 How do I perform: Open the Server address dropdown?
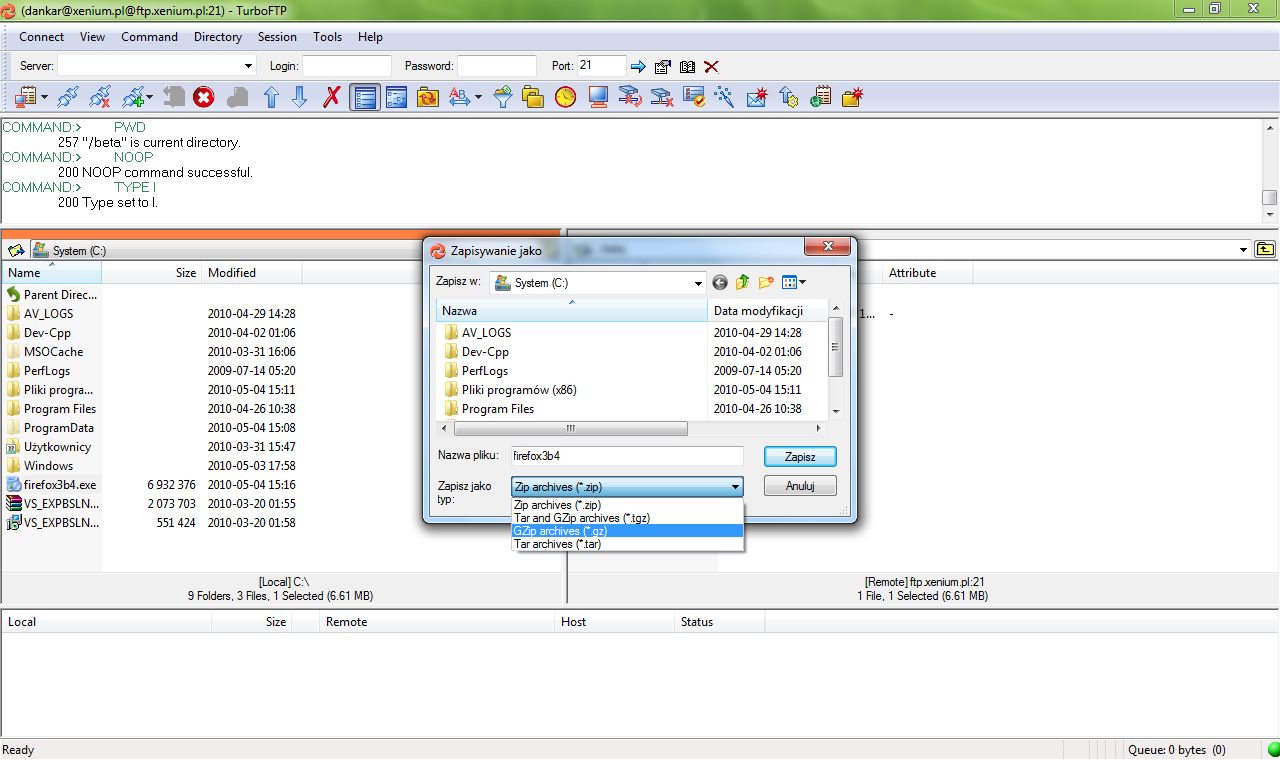249,66
